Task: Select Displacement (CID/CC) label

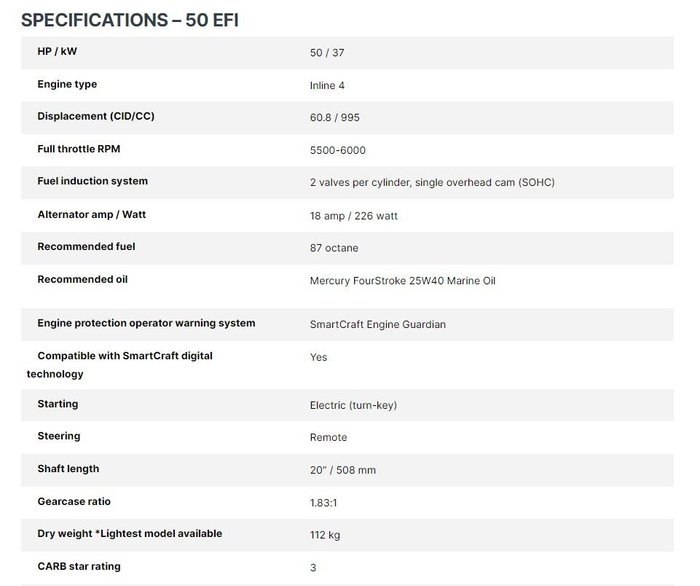Action: [x=96, y=116]
